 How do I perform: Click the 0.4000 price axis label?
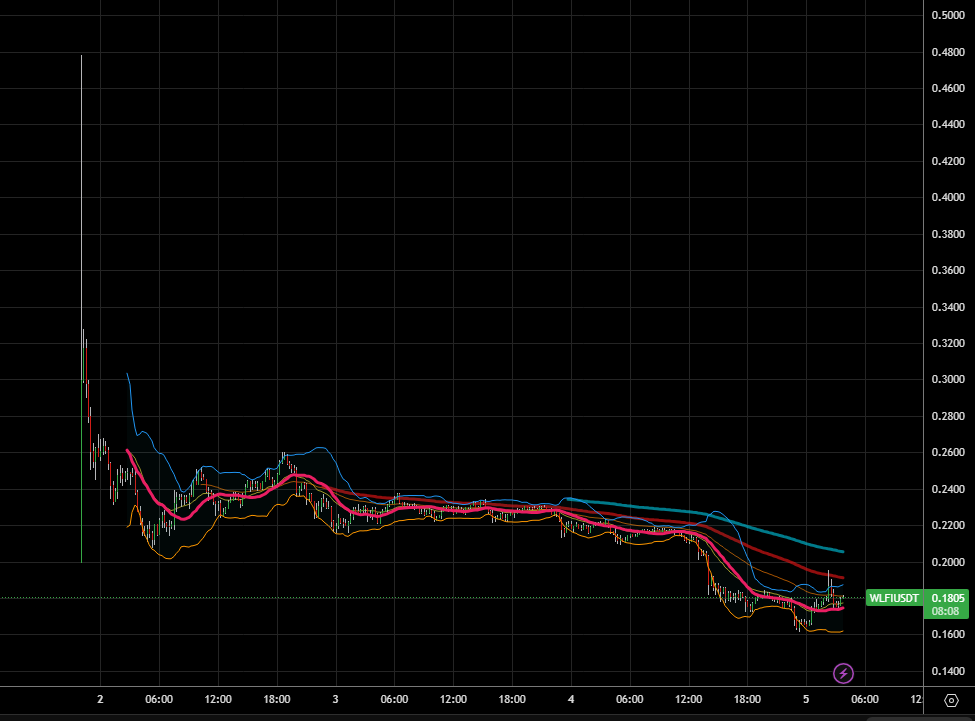coord(948,198)
